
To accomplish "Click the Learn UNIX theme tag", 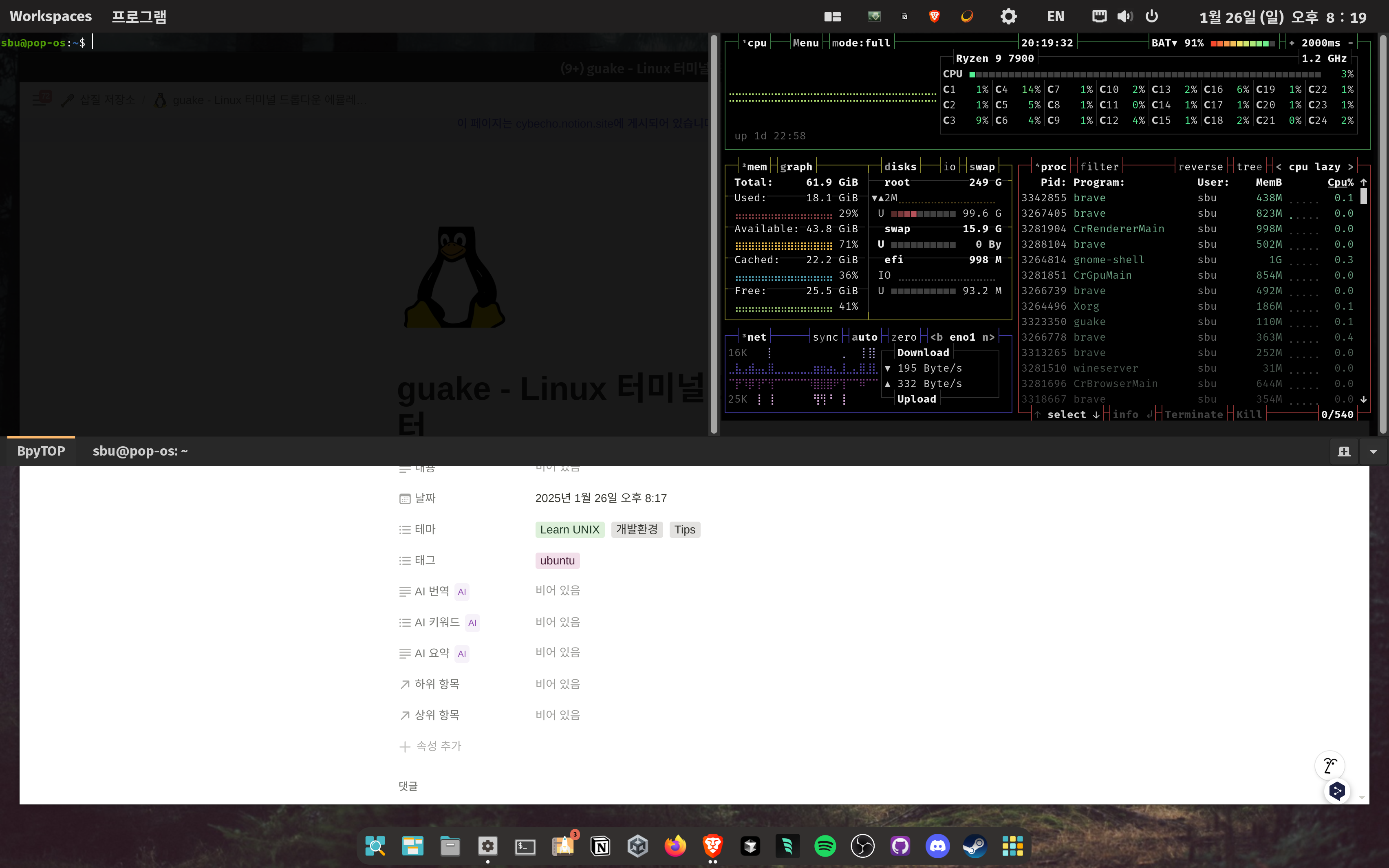I will click(569, 529).
